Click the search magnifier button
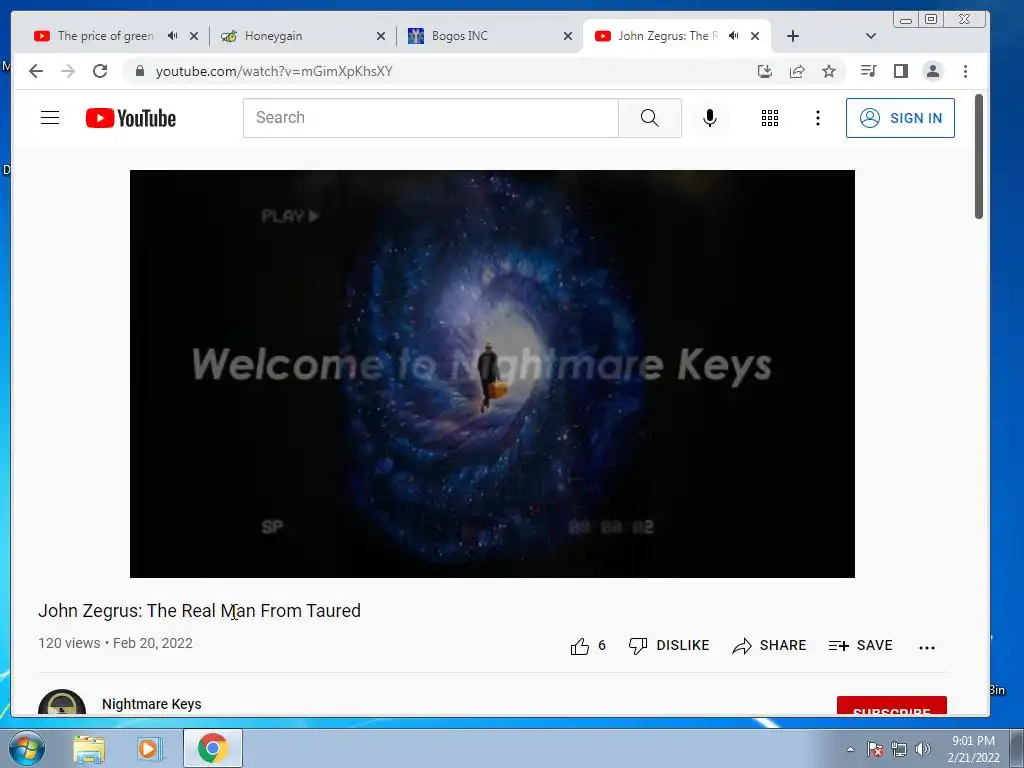 point(650,118)
